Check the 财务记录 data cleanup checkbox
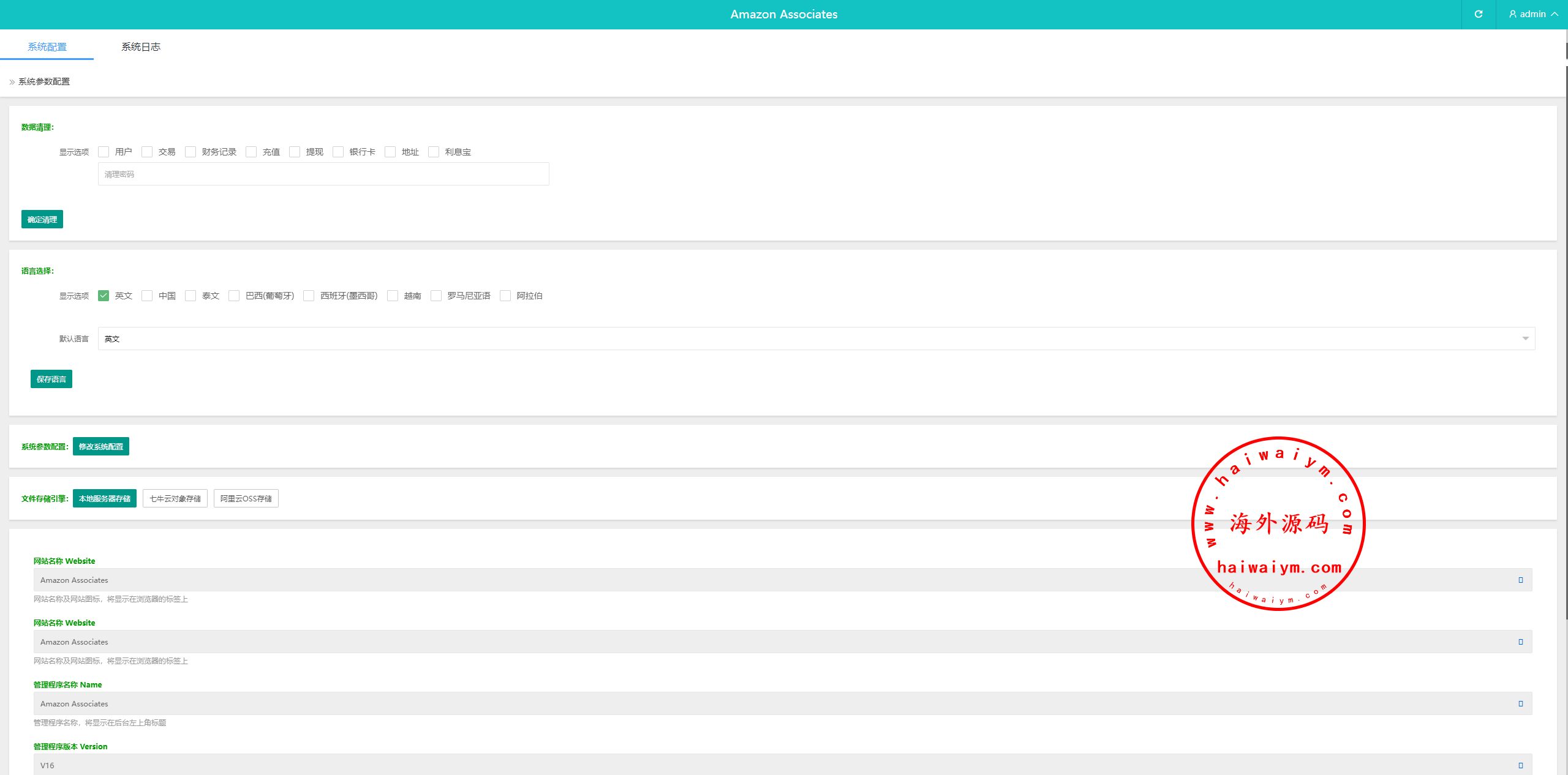Viewport: 1568px width, 775px height. click(190, 152)
